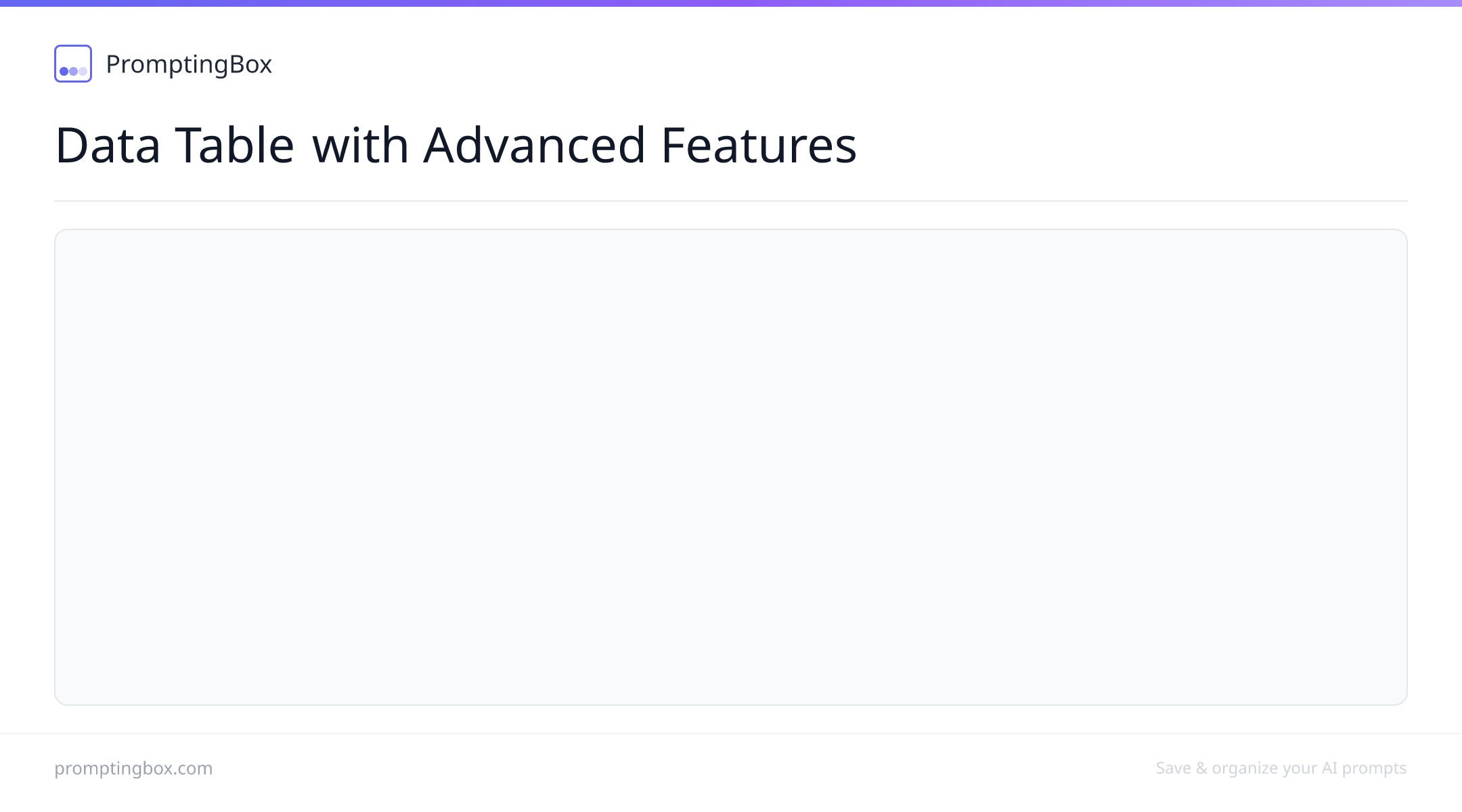Click the rounded border of the content panel
This screenshot has width=1462, height=812.
coord(731,229)
